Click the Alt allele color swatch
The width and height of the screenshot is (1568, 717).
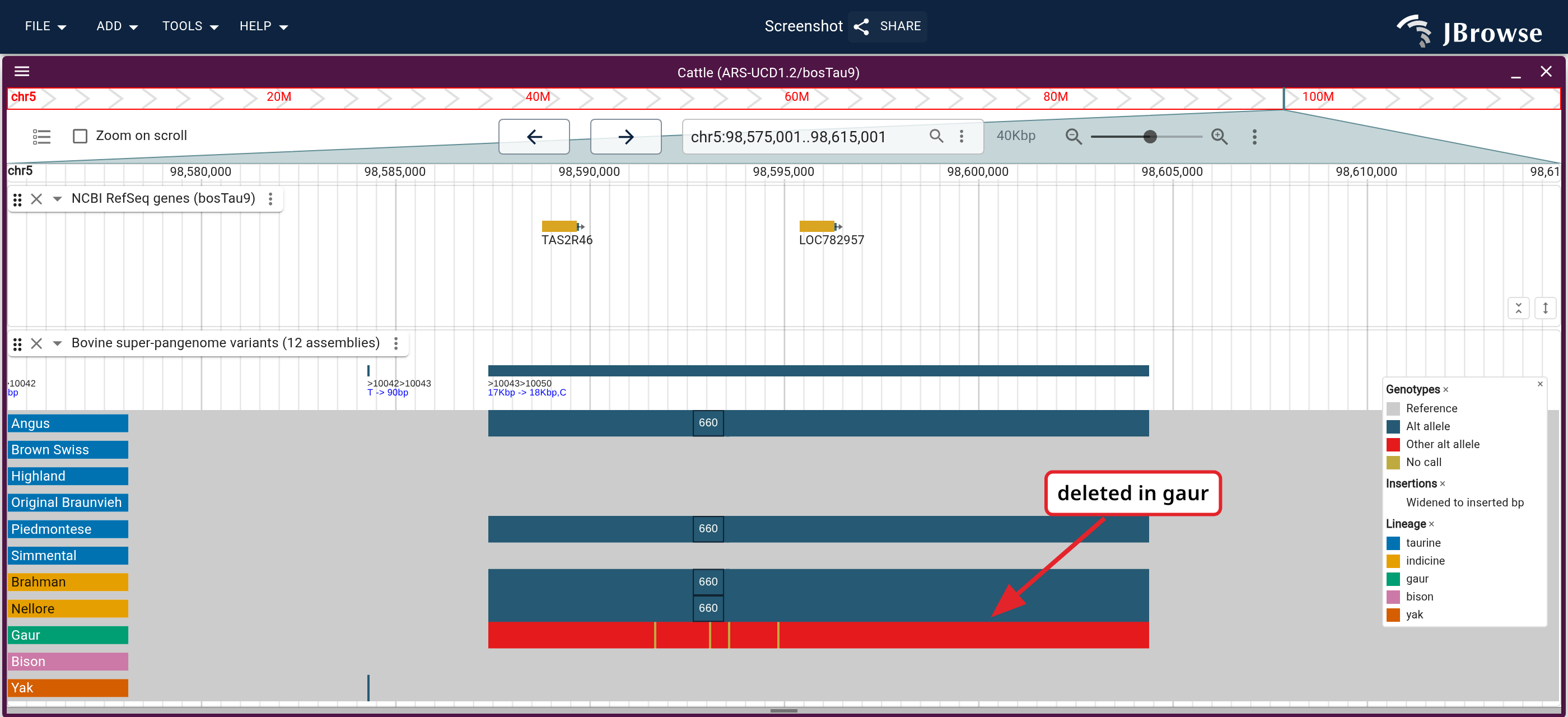(x=1393, y=427)
